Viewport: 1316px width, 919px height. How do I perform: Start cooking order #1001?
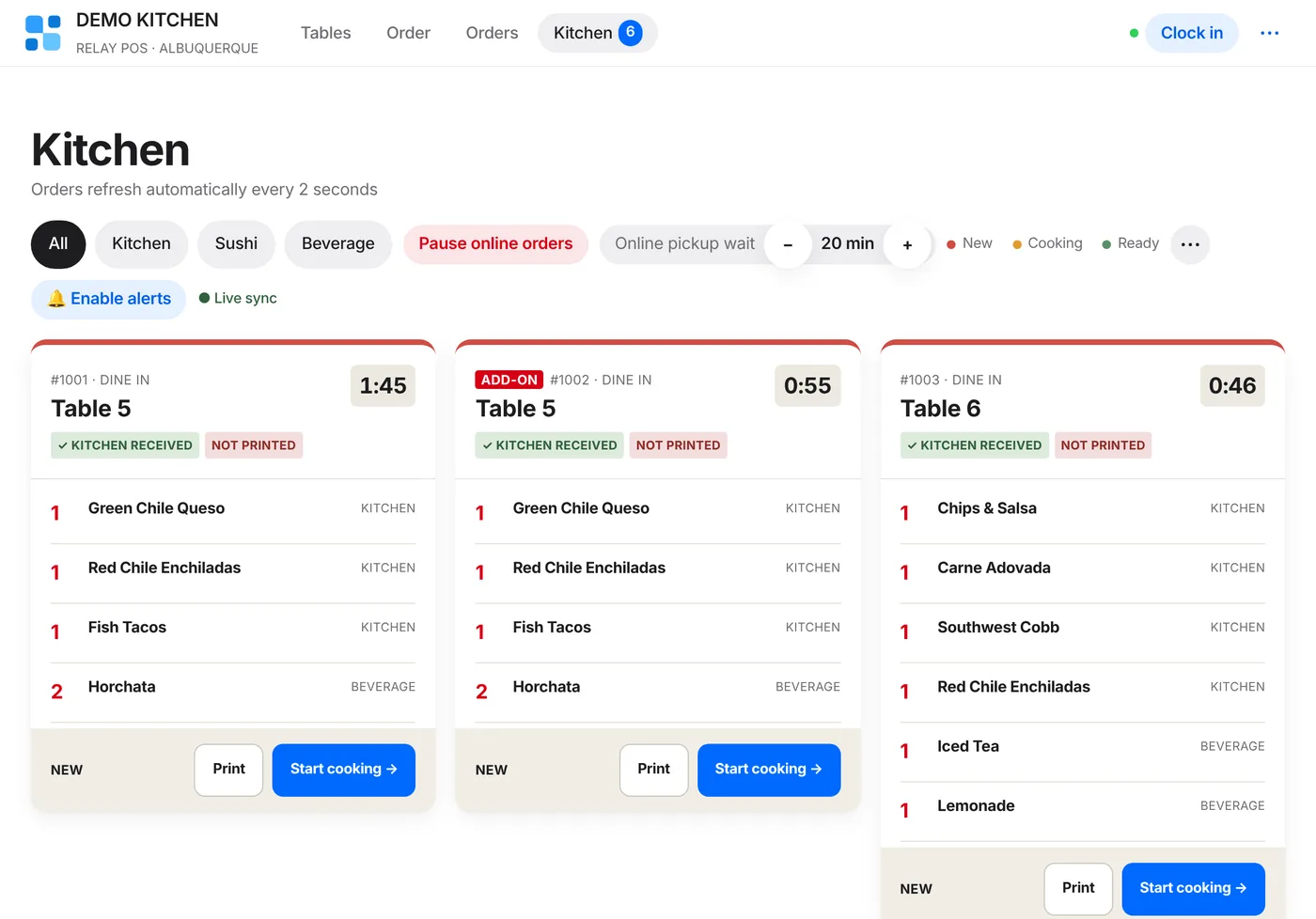pyautogui.click(x=344, y=770)
